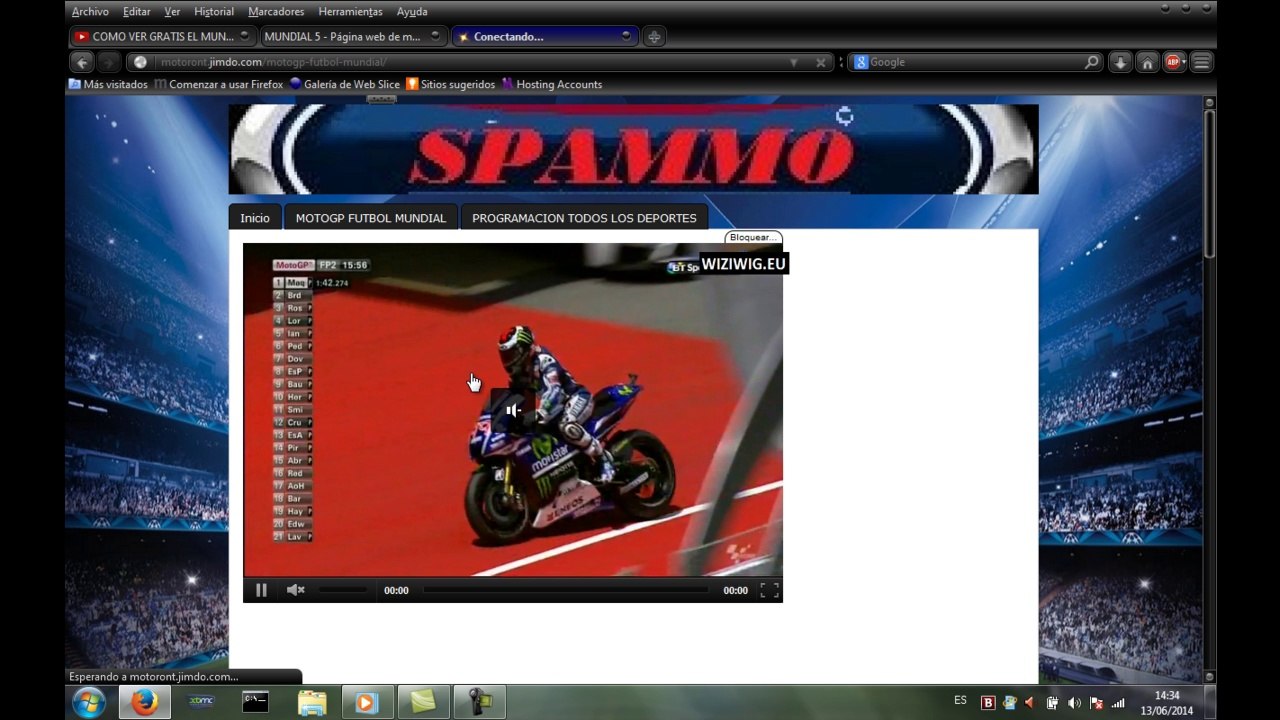Open the Sitios sugeridos bookmark

point(451,85)
